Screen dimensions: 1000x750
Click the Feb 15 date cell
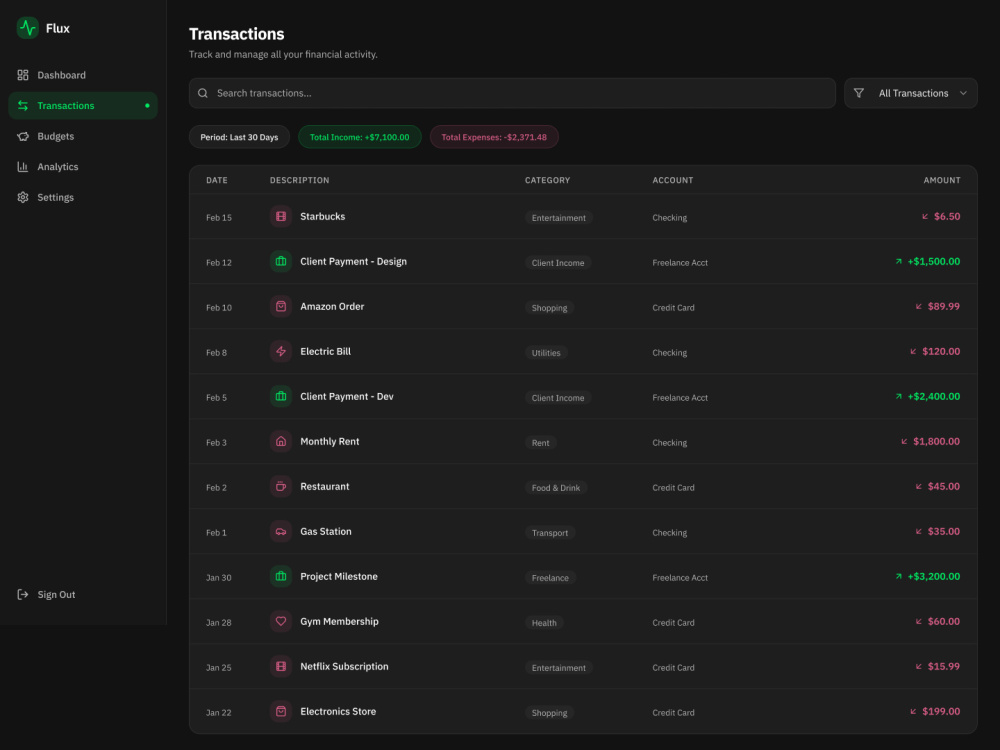[x=219, y=218]
